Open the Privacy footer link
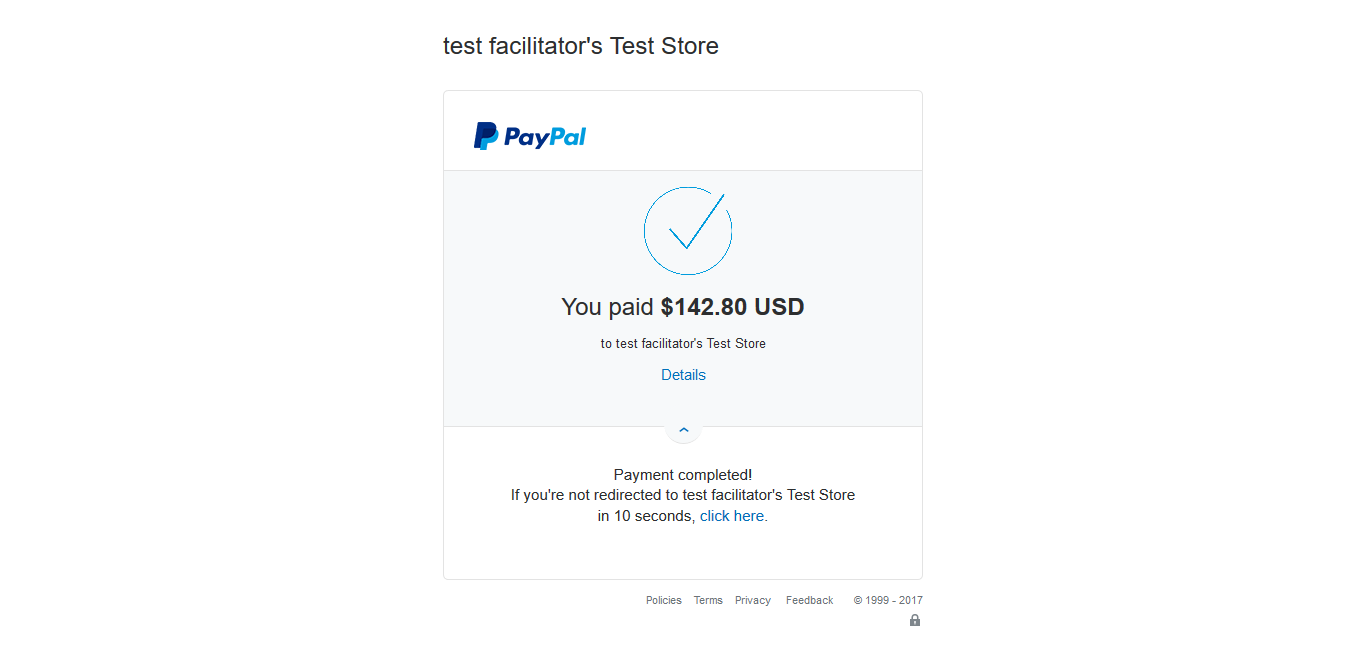This screenshot has height=659, width=1366. [x=753, y=600]
